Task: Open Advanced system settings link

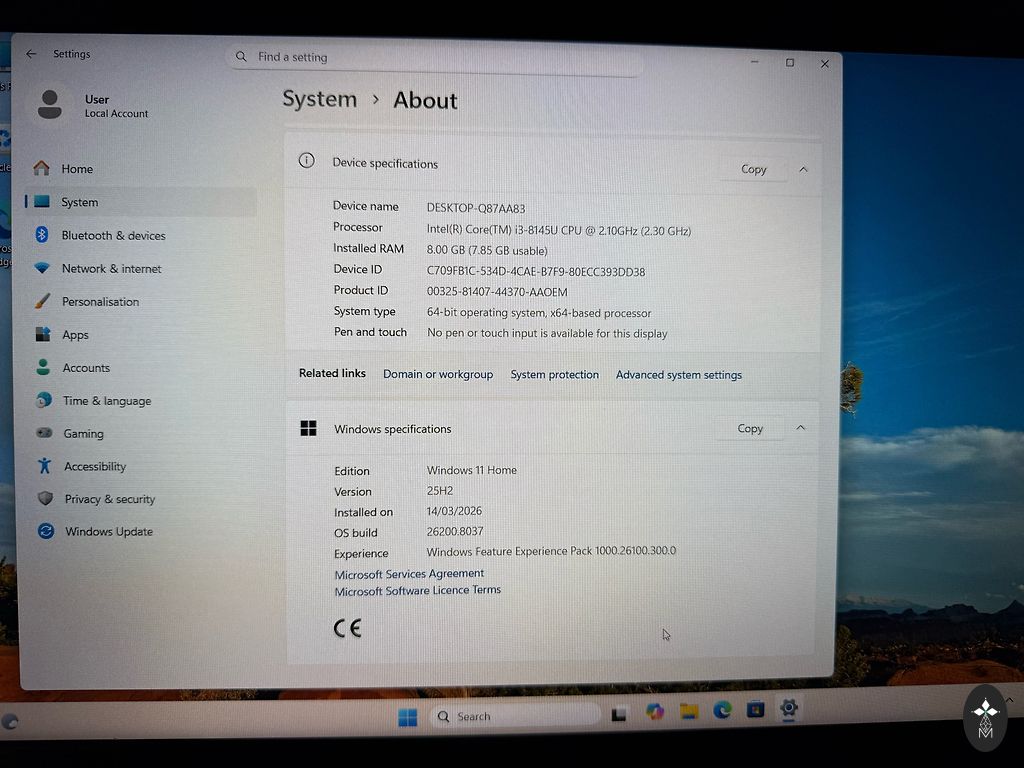Action: pos(678,375)
